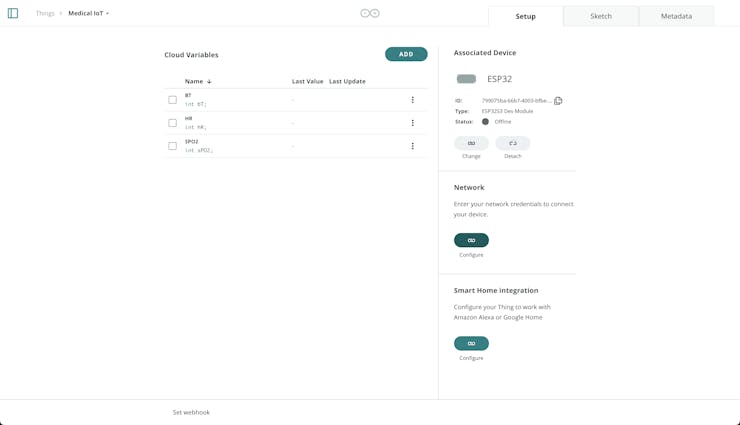
Task: Go to Things breadcrumb
Action: [x=45, y=14]
